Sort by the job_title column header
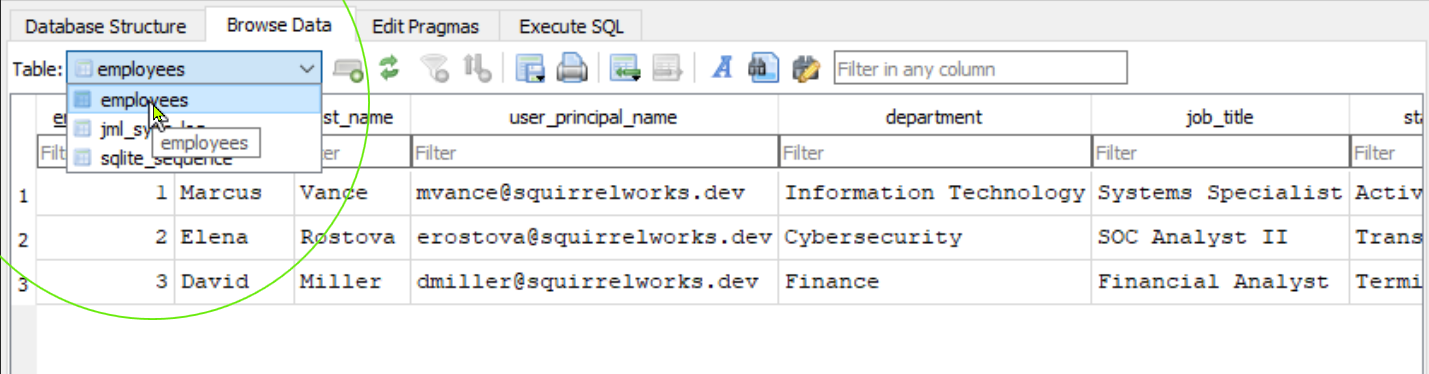This screenshot has width=1429, height=374. pyautogui.click(x=1220, y=117)
